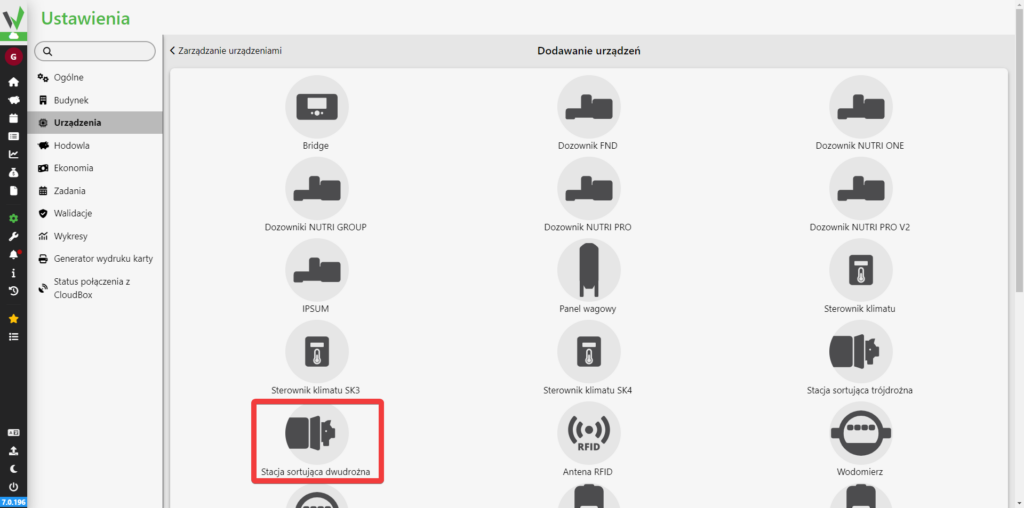Open the wrench tools icon

tap(13, 236)
